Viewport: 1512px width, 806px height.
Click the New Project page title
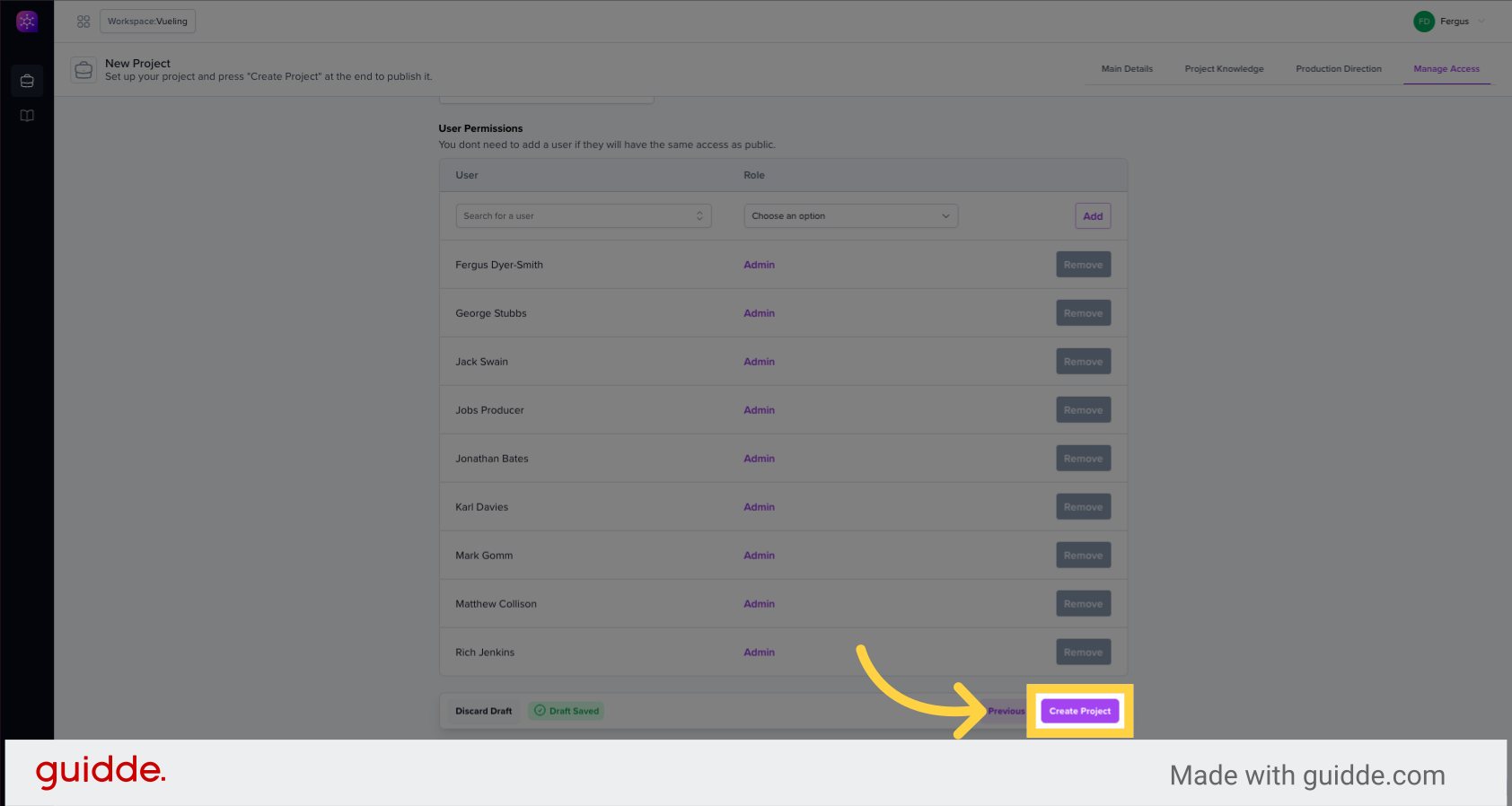[137, 64]
